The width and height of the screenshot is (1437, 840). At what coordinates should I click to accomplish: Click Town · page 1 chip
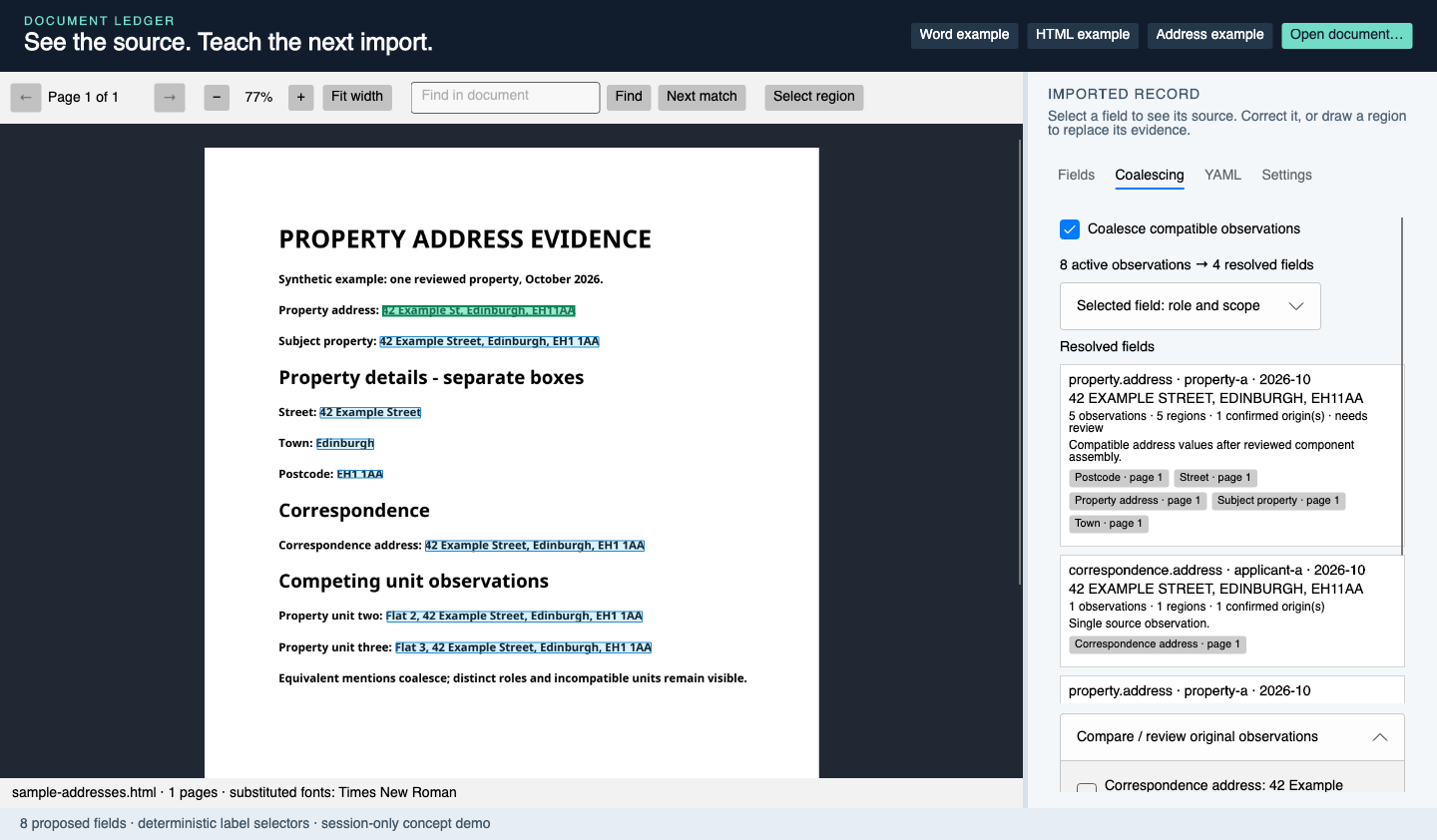pyautogui.click(x=1109, y=524)
